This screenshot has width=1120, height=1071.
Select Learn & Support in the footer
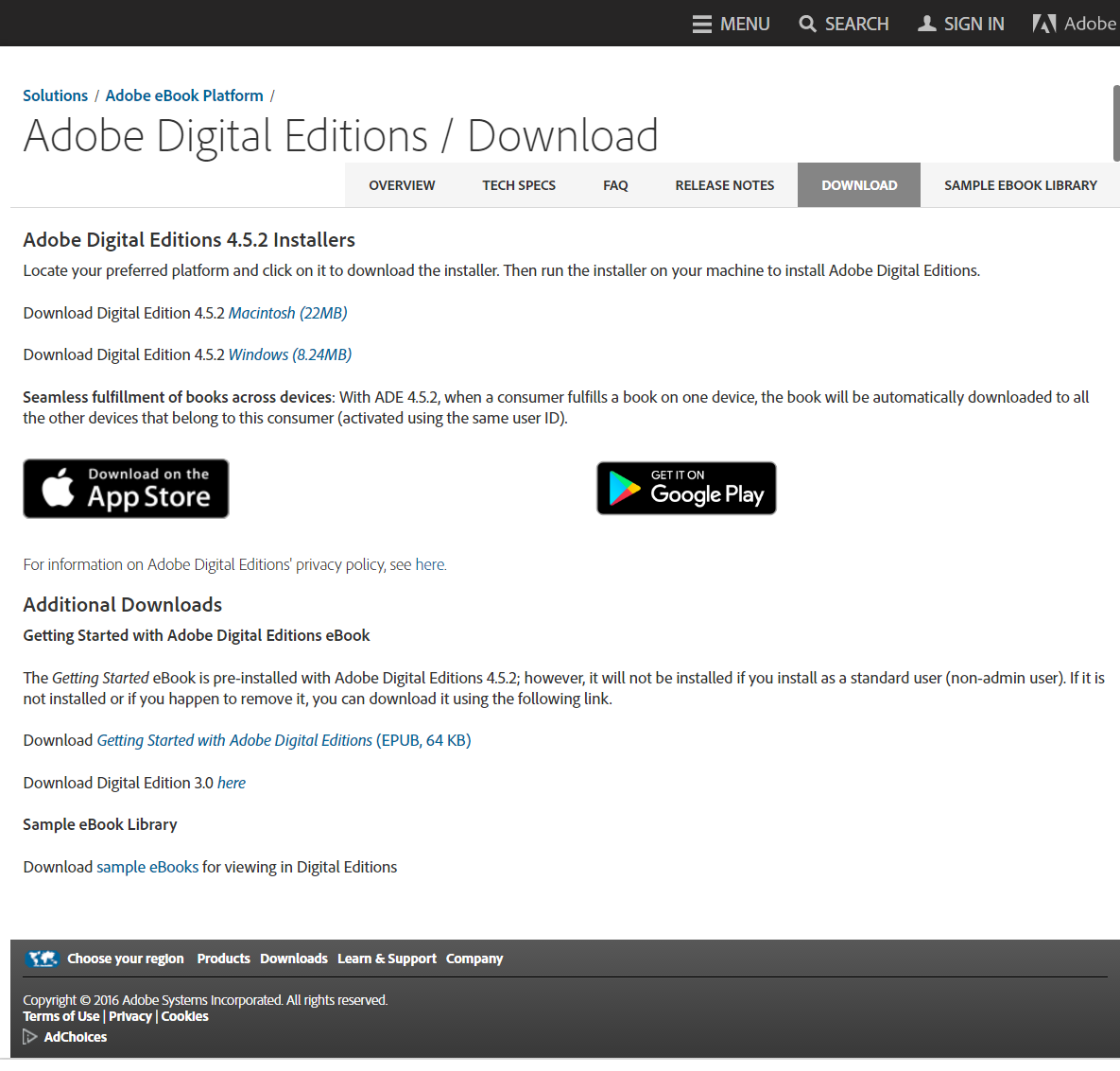click(x=387, y=958)
